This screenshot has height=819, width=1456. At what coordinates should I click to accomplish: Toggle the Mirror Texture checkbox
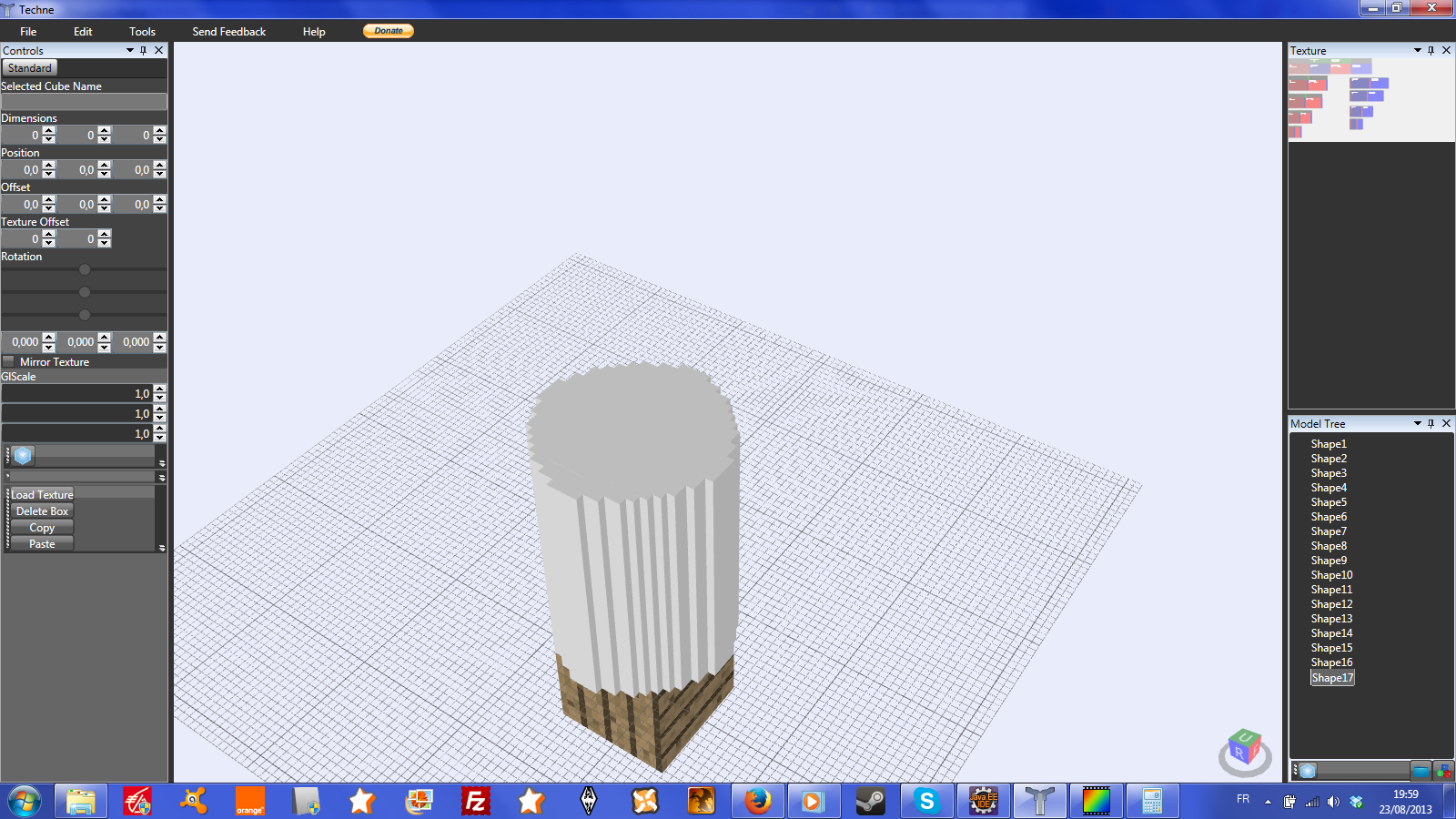(x=9, y=361)
